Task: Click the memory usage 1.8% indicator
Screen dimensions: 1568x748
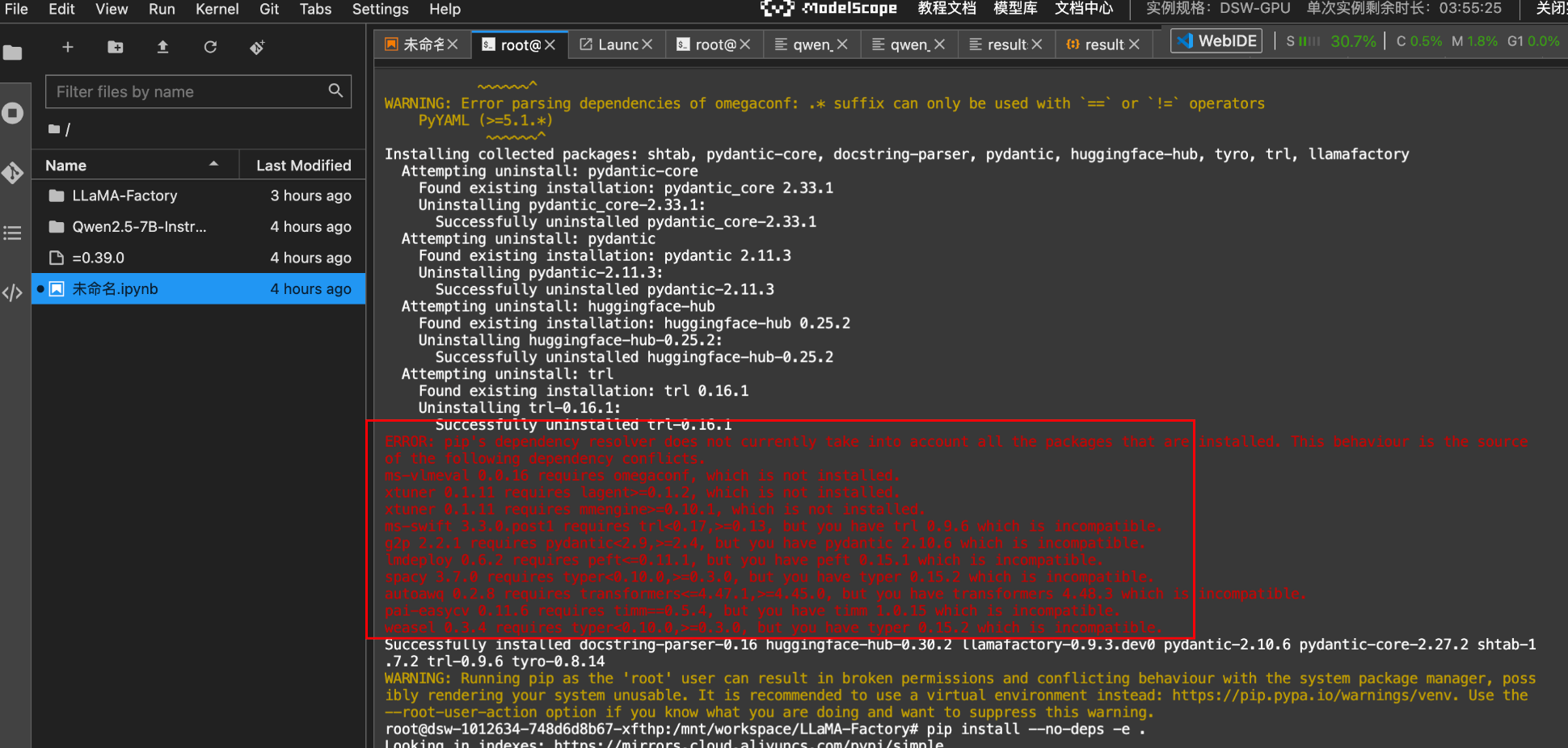Action: [1474, 41]
